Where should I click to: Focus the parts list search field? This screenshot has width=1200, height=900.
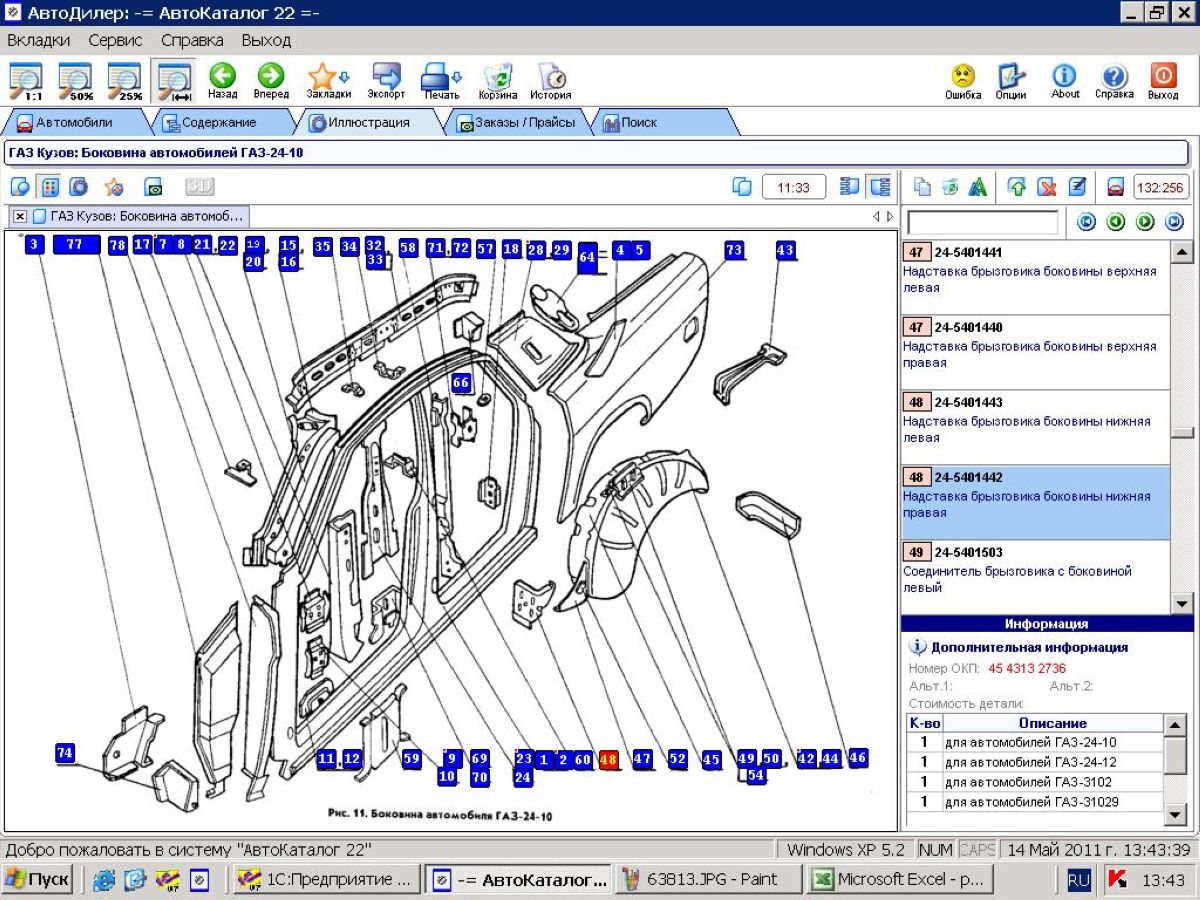(982, 222)
